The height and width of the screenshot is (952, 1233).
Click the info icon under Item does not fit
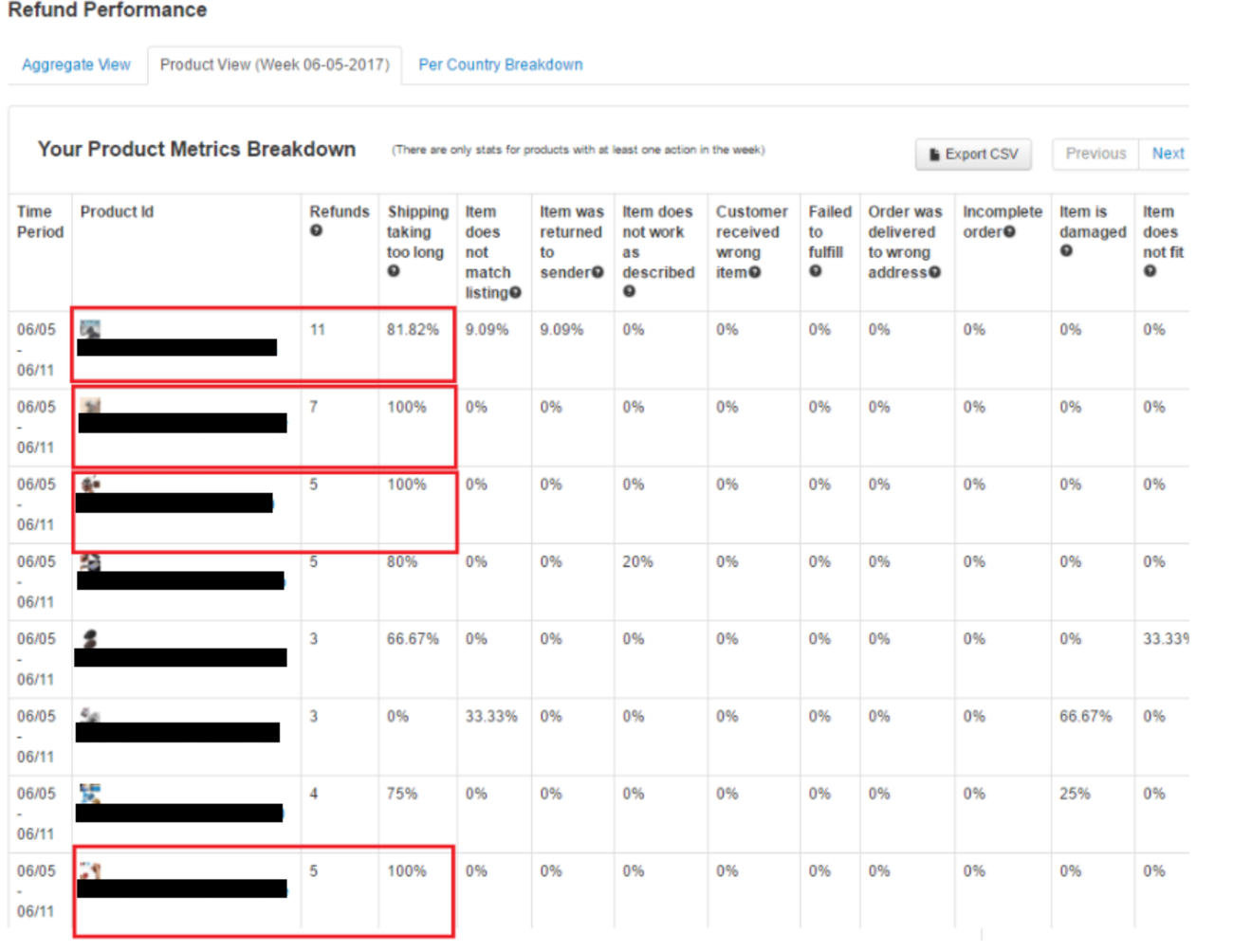(x=1150, y=271)
